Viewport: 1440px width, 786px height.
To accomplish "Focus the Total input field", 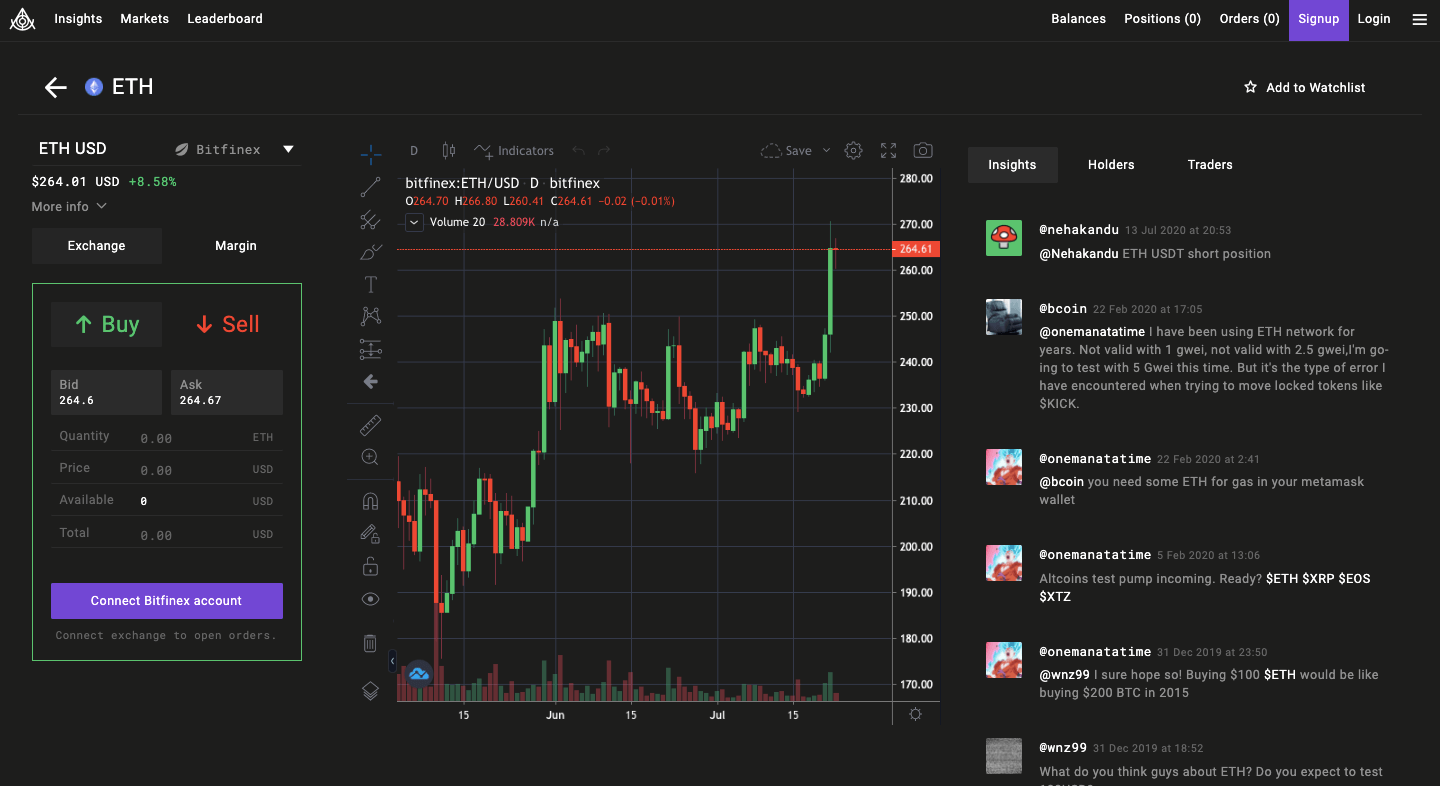I will (167, 534).
